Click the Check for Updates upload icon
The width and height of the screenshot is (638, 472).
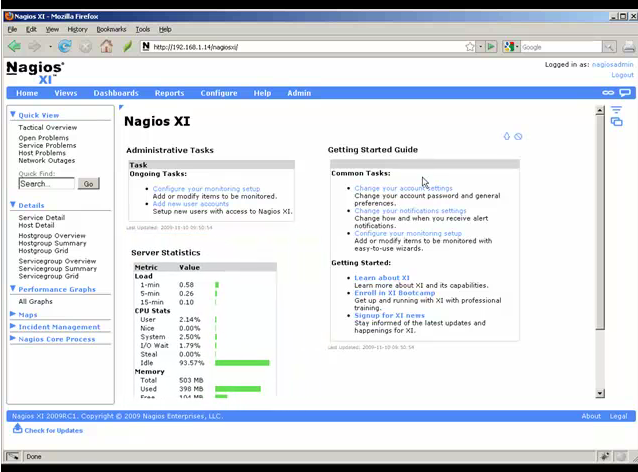(x=17, y=428)
